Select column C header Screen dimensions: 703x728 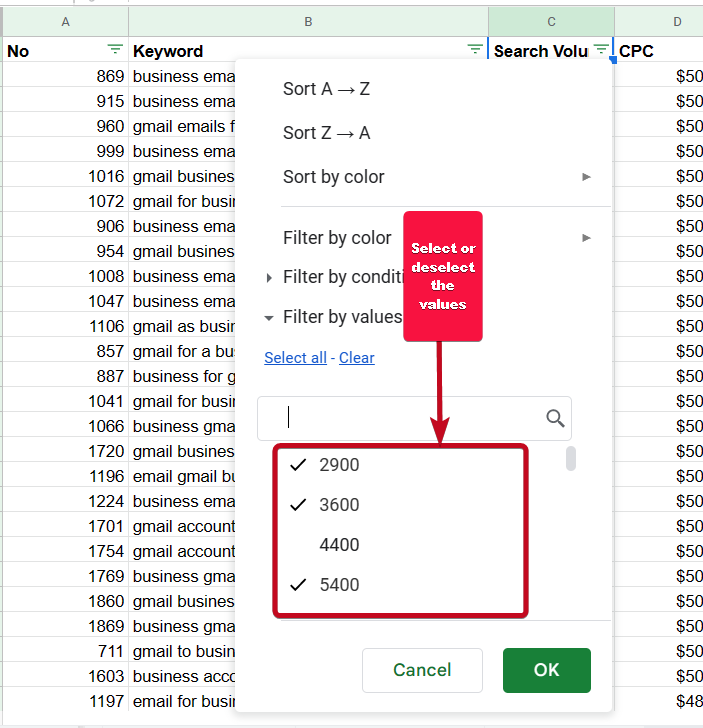point(551,21)
